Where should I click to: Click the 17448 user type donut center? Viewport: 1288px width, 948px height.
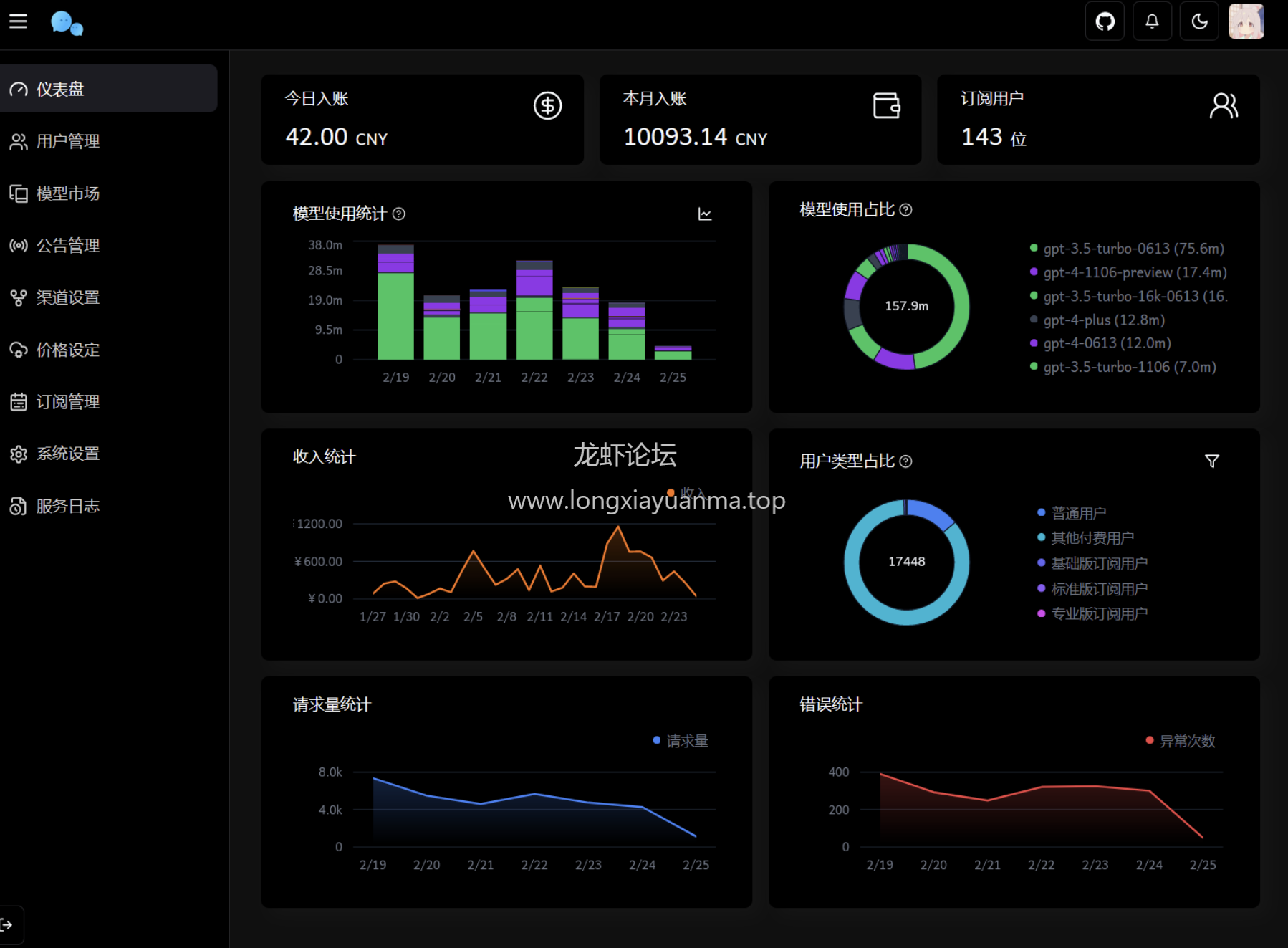(x=906, y=562)
